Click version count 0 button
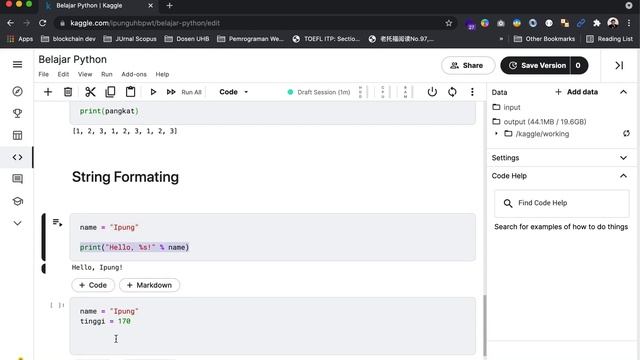640x360 pixels. (x=579, y=65)
